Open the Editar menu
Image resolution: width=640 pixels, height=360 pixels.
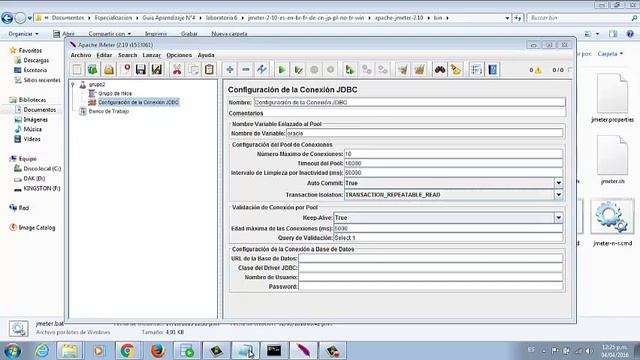pyautogui.click(x=104, y=55)
